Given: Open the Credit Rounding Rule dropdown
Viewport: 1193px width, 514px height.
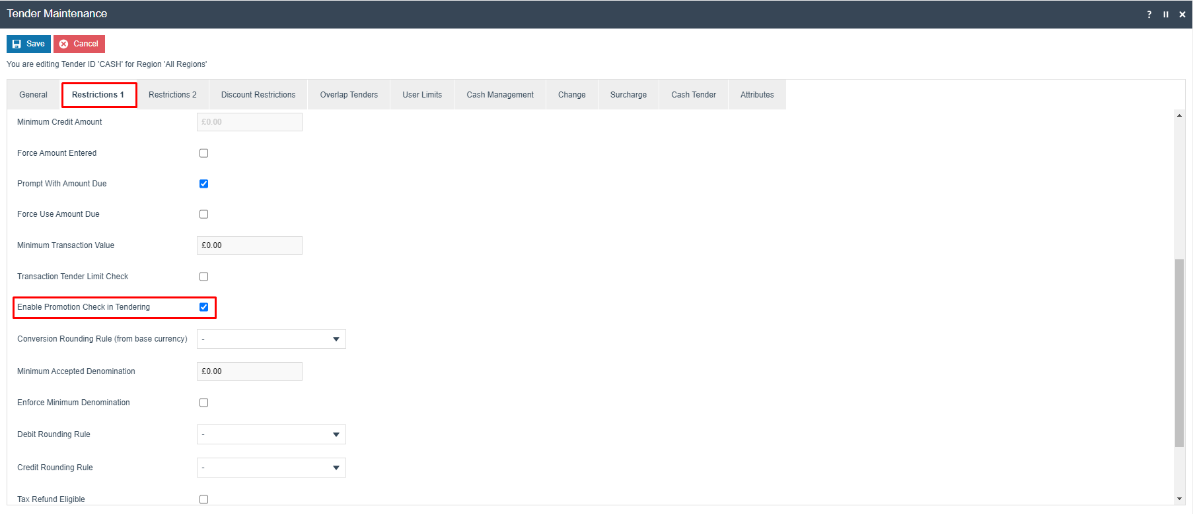Looking at the screenshot, I should tap(271, 467).
